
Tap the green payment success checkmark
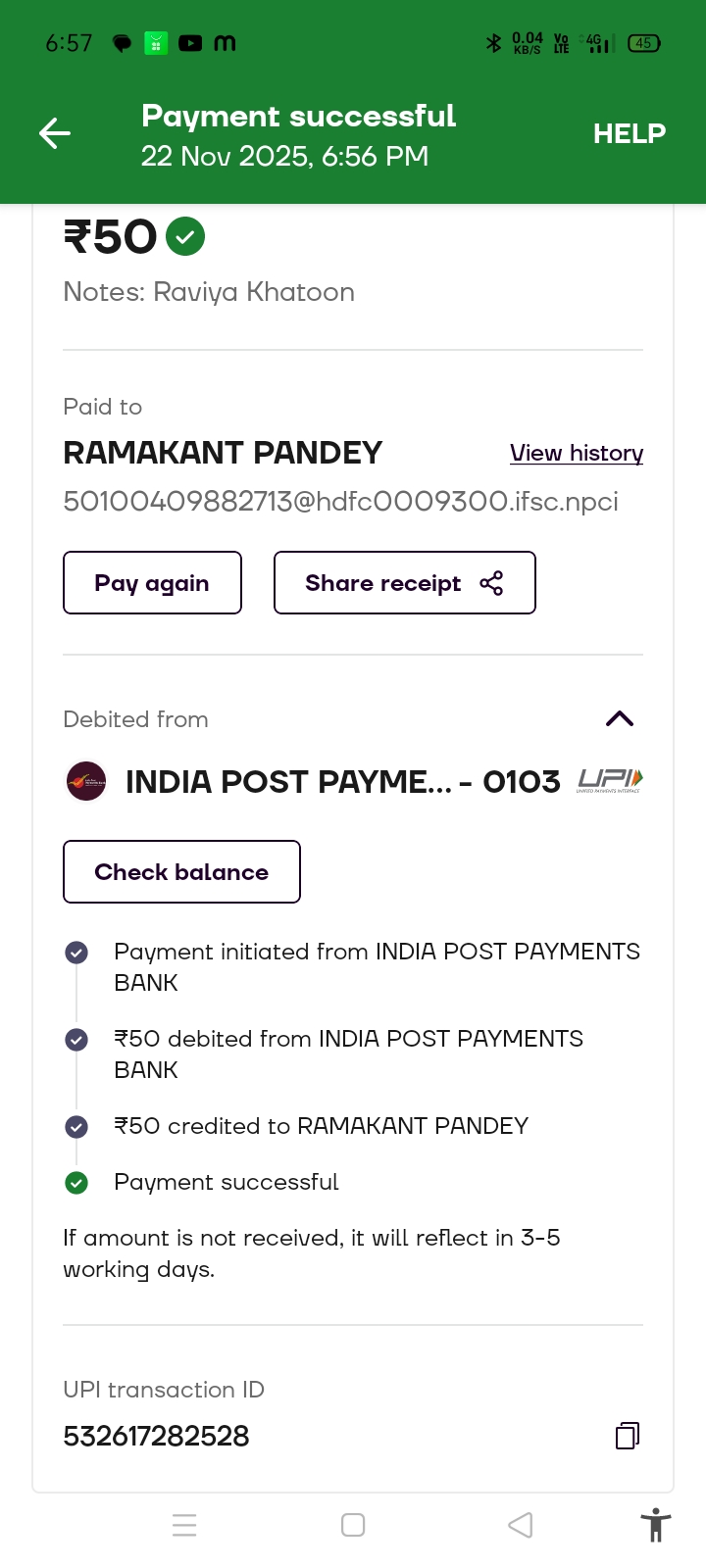point(185,236)
